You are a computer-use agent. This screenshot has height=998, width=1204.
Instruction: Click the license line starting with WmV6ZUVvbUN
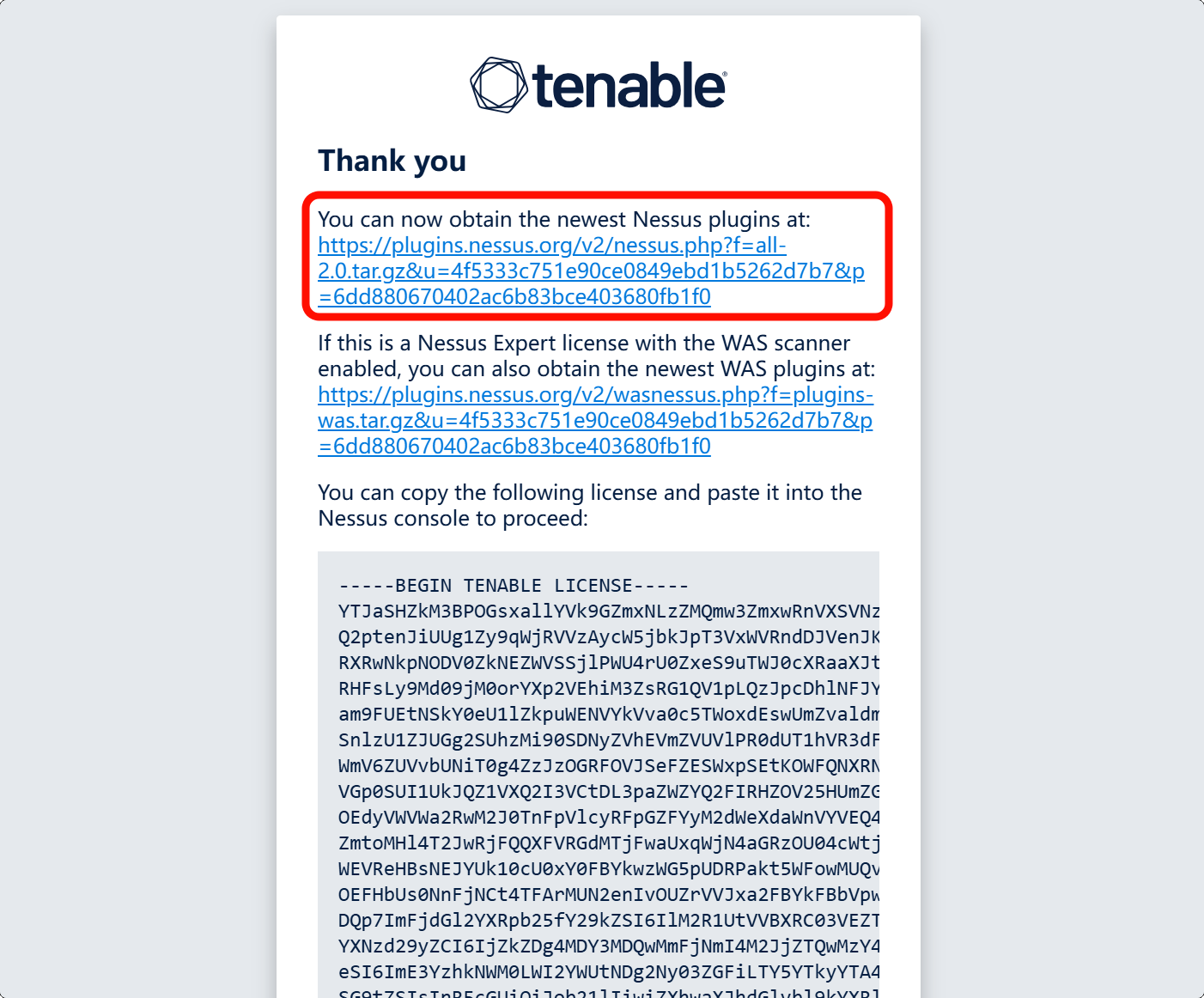coord(608,766)
